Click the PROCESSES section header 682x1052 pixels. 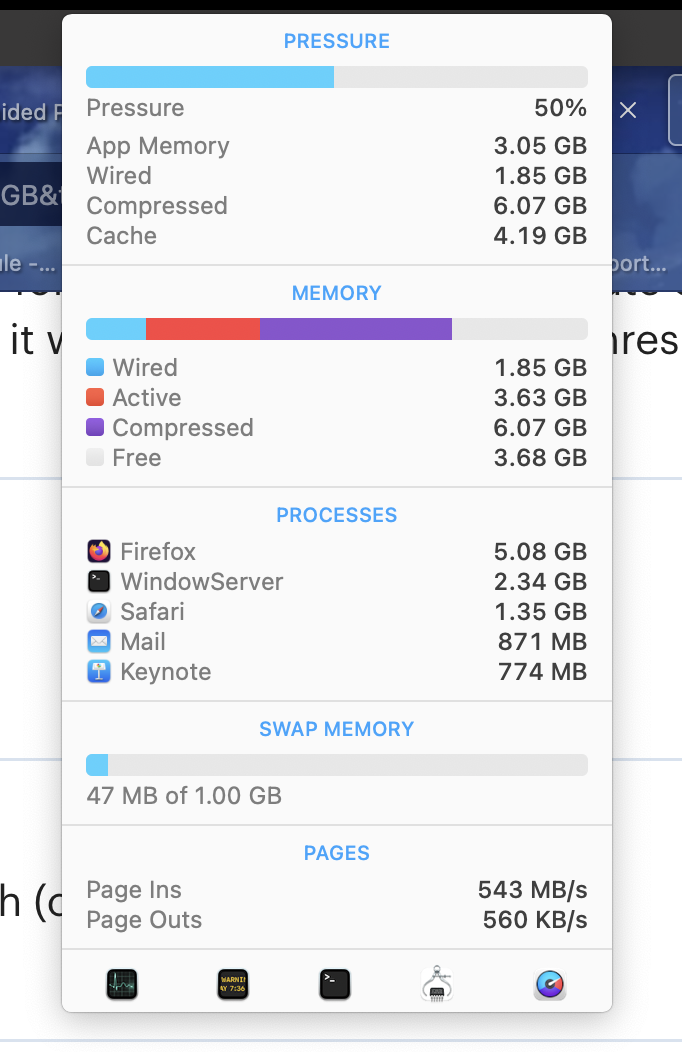336,515
